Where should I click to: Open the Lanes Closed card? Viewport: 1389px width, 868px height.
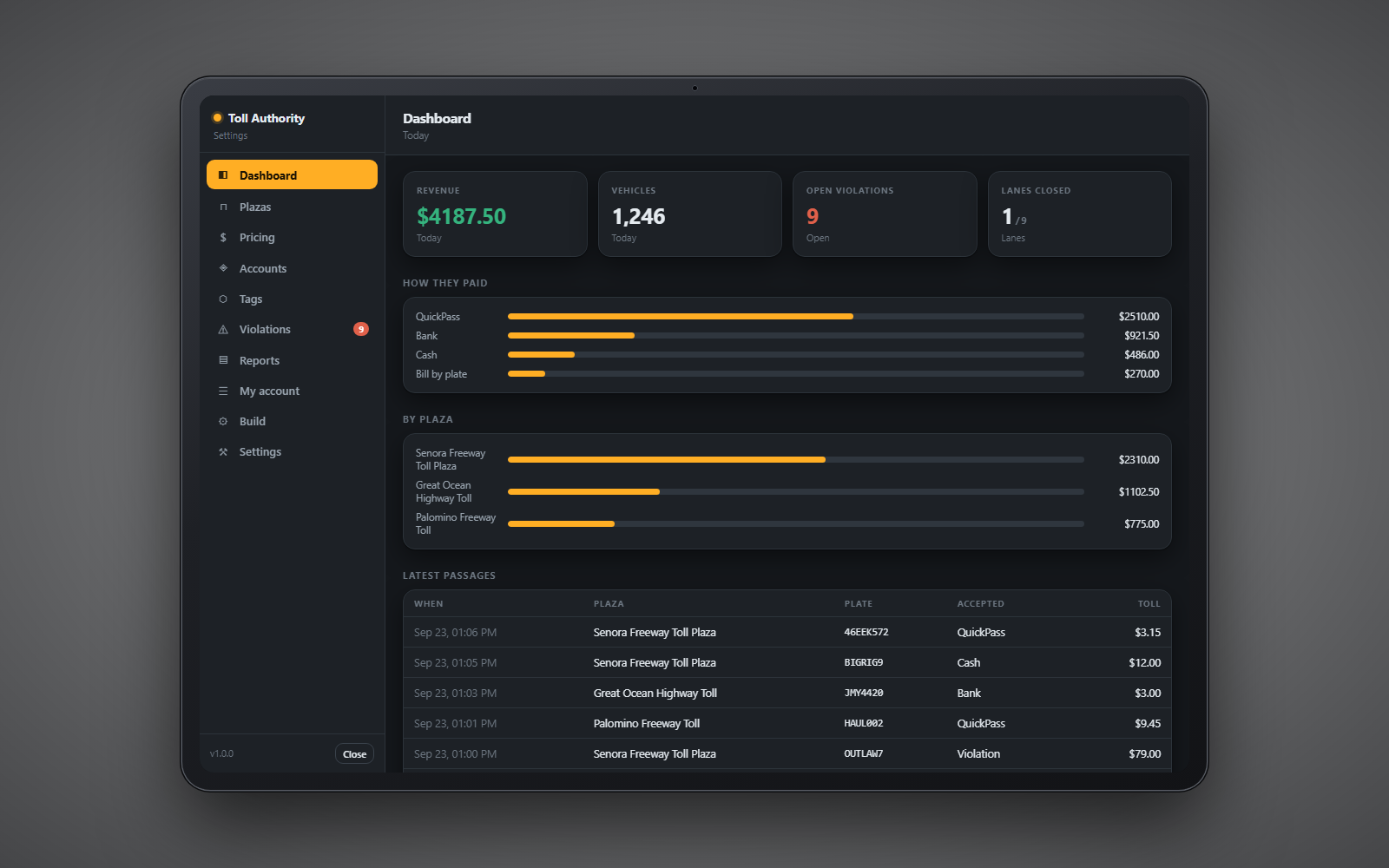[1080, 214]
